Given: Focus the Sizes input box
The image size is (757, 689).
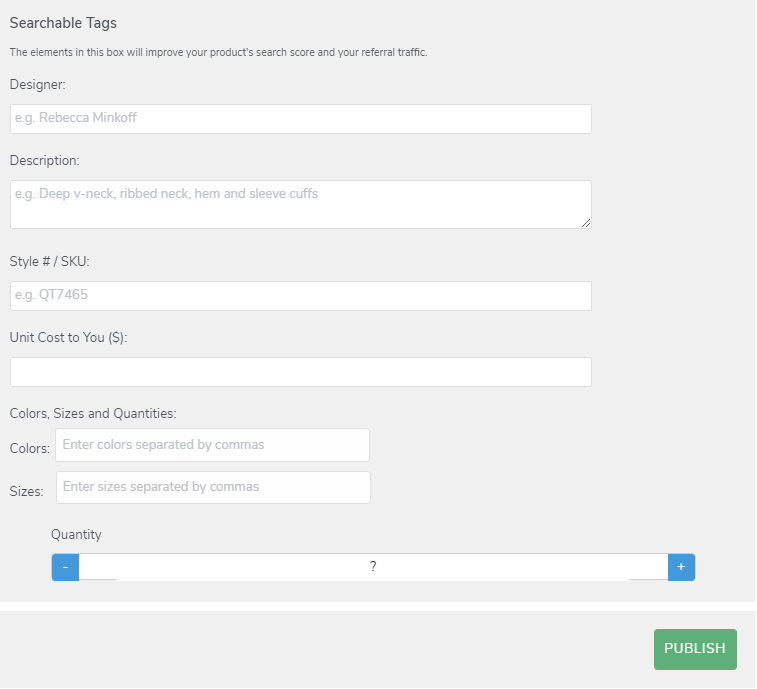Looking at the screenshot, I should point(213,487).
